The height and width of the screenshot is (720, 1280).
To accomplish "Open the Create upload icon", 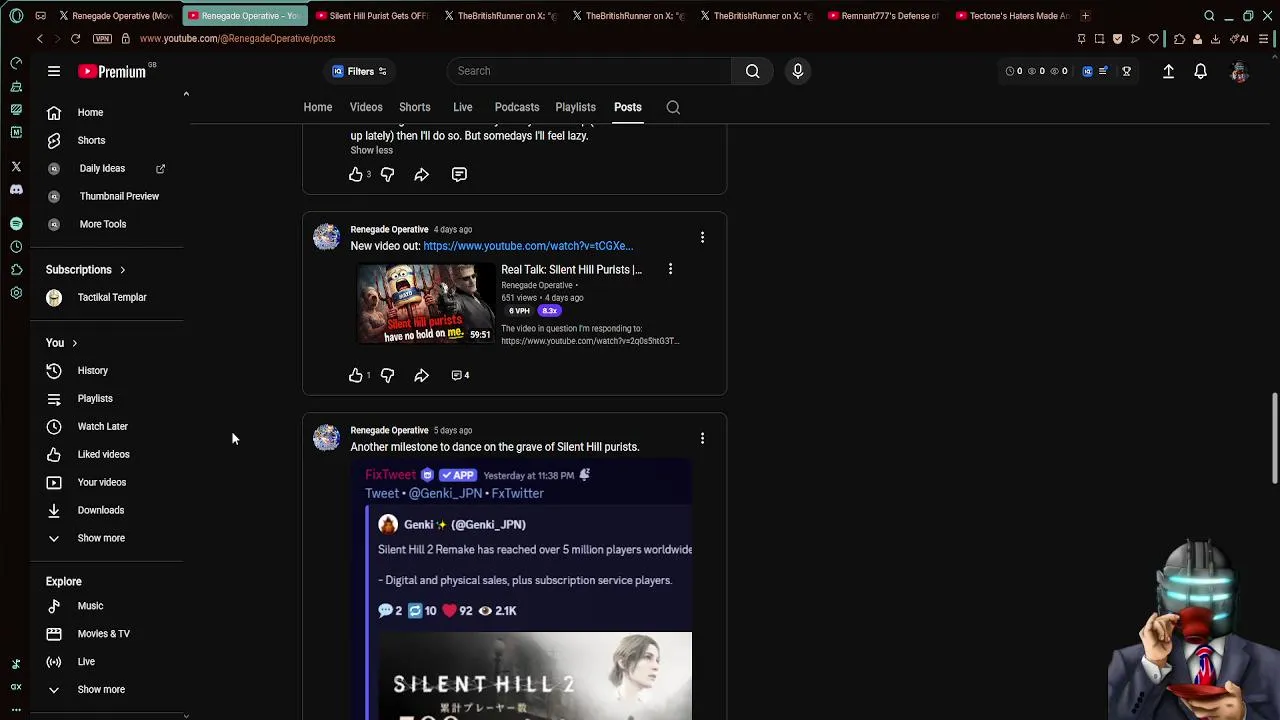I will click(1168, 71).
